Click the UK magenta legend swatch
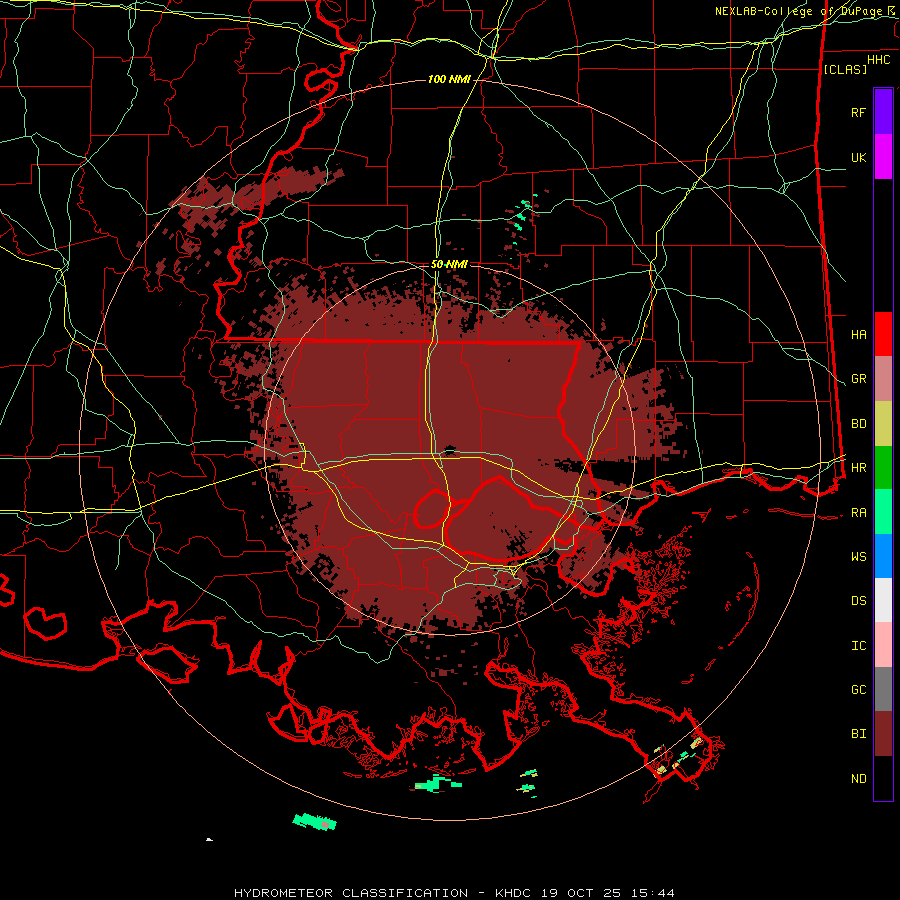900x900 pixels. (x=883, y=157)
